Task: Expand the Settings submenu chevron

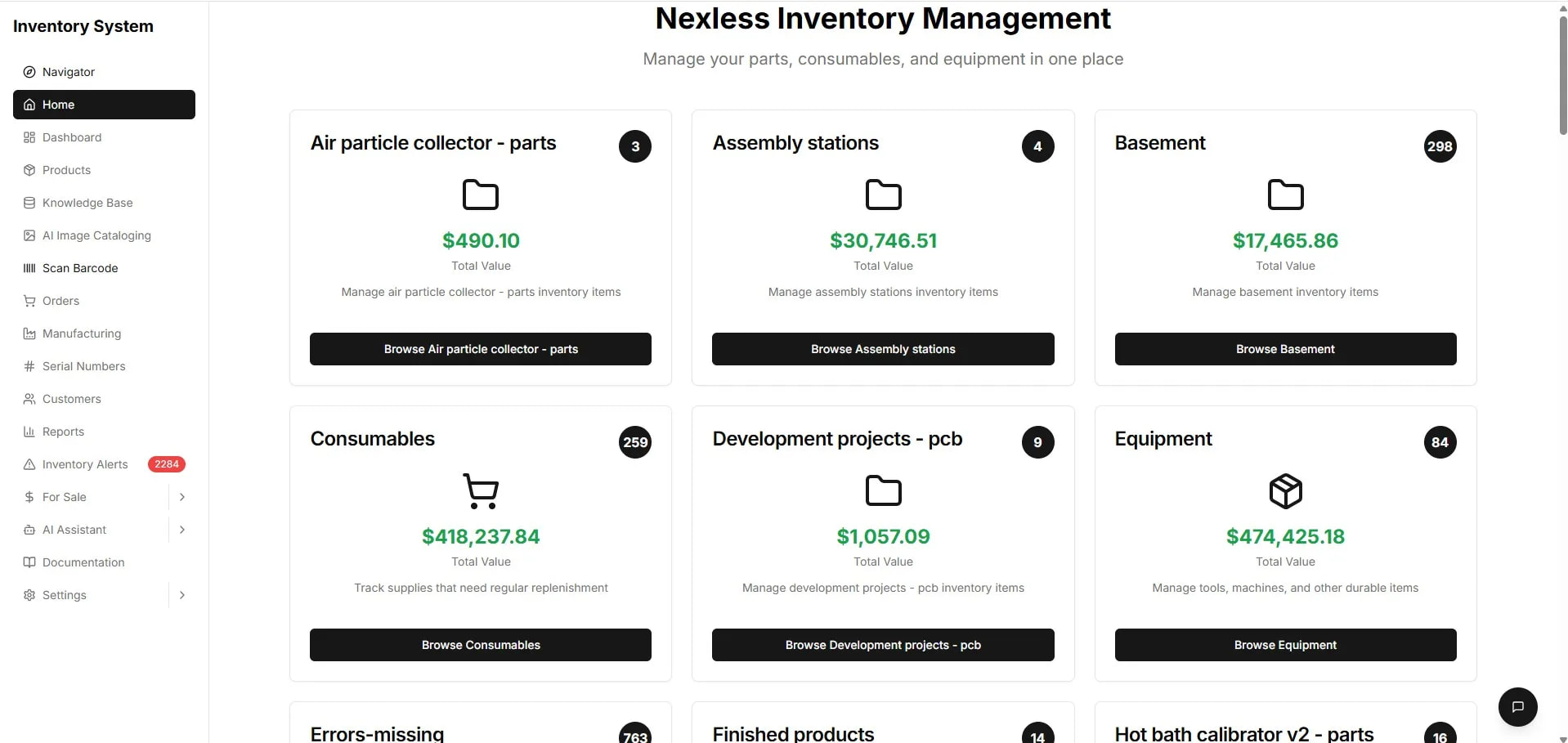Action: pos(181,595)
